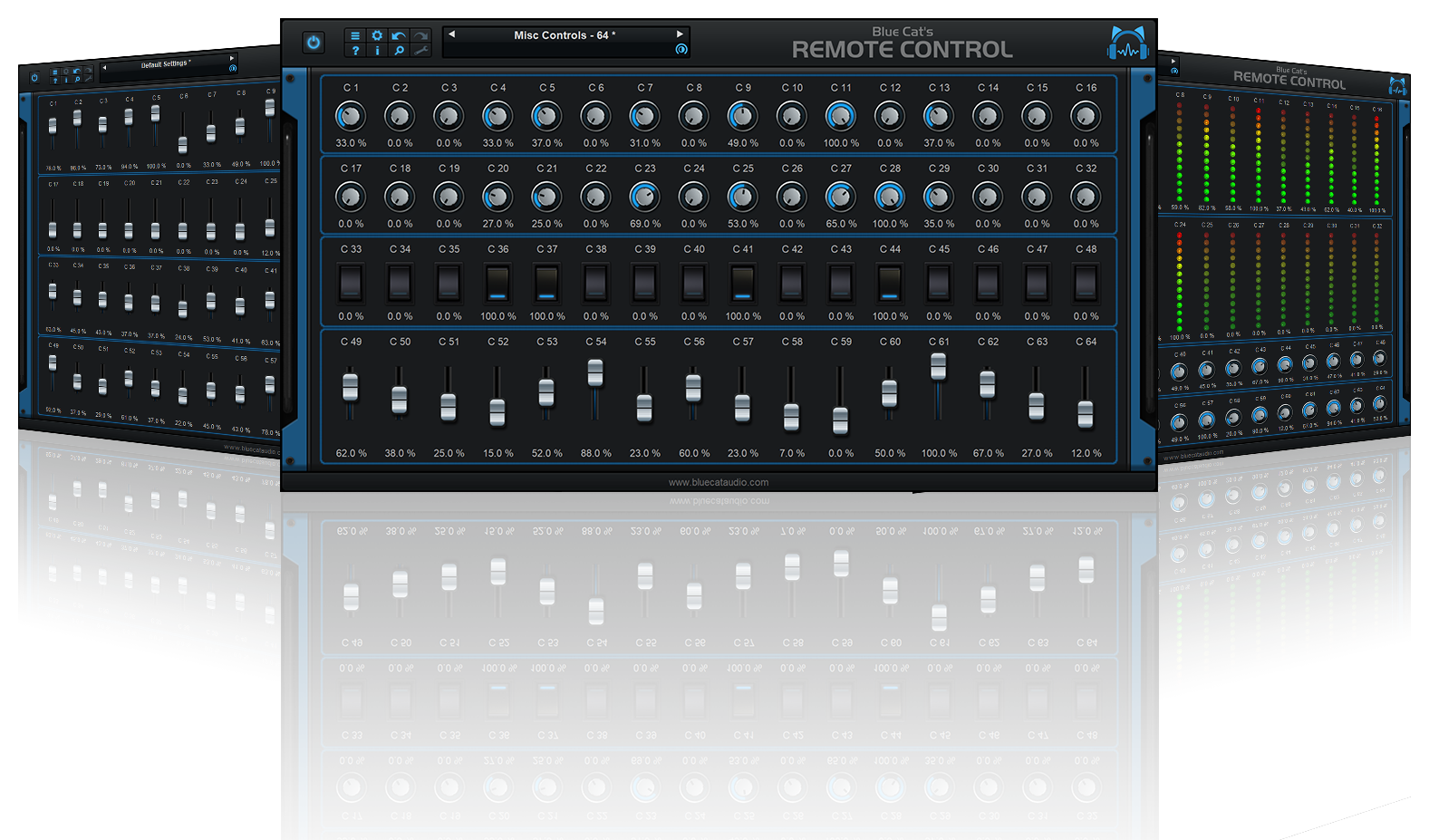
Task: Click the Blue Cat headphones logo, front window
Action: tap(1127, 43)
